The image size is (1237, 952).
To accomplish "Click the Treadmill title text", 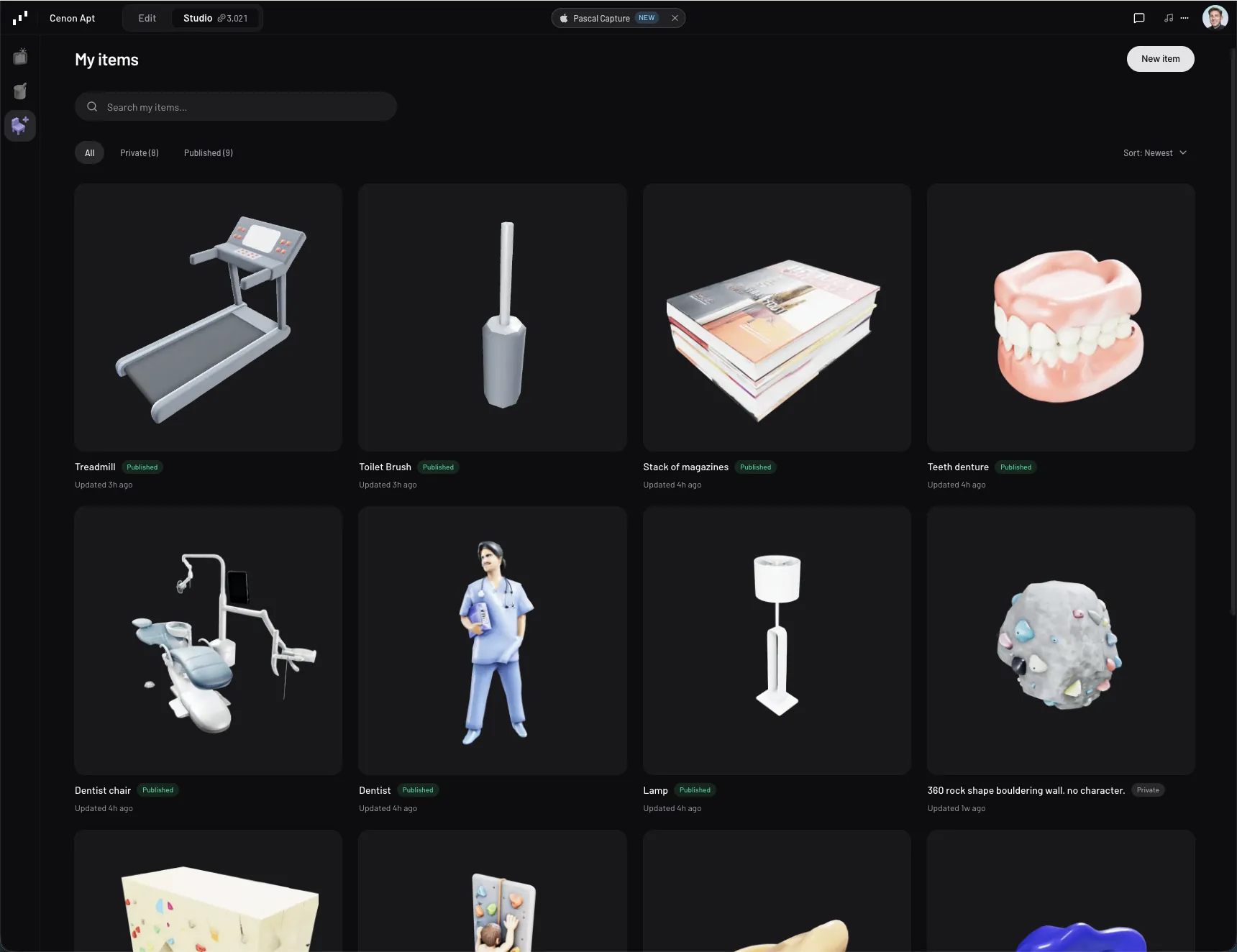I will tap(95, 467).
